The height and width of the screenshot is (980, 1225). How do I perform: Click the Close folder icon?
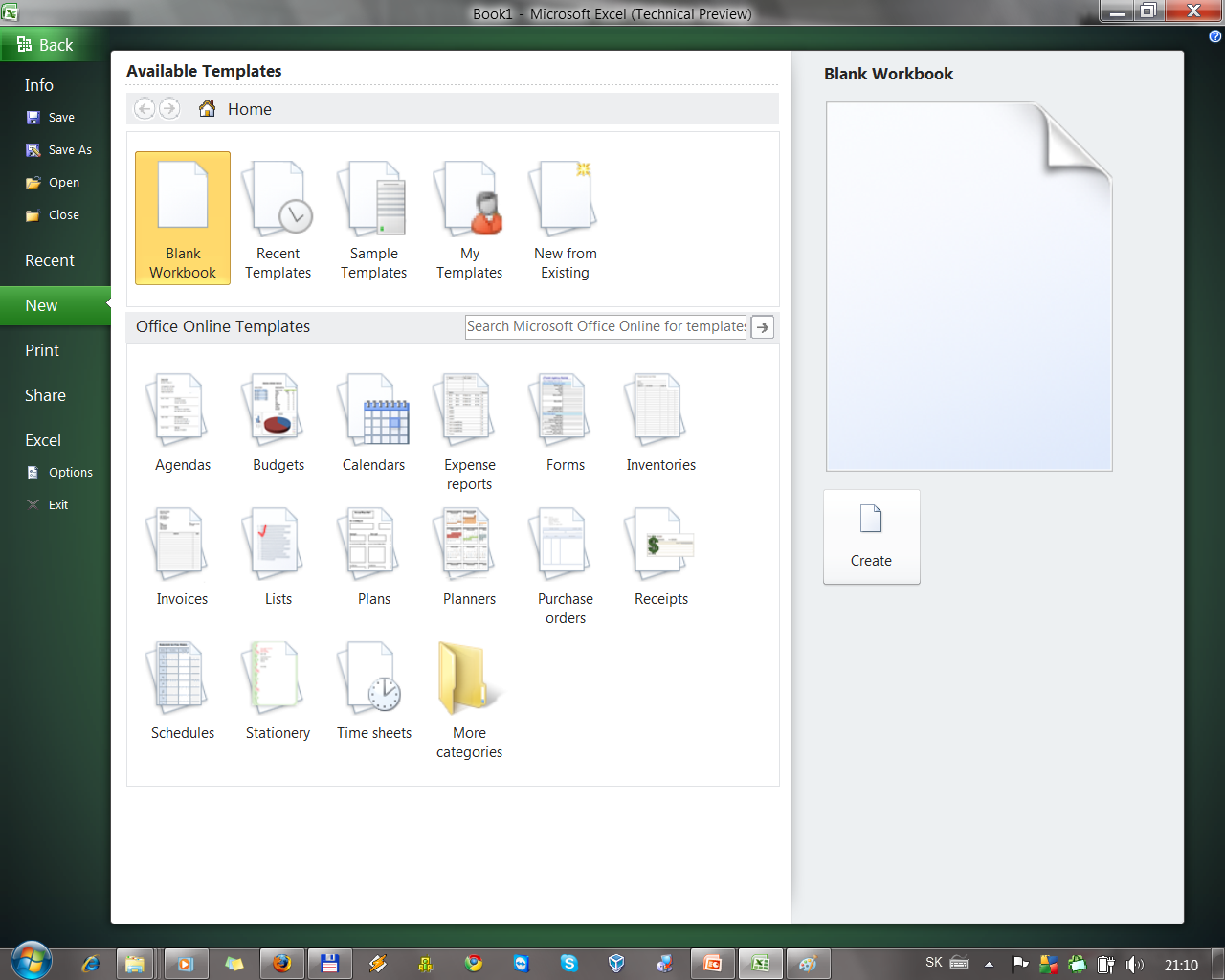33,215
